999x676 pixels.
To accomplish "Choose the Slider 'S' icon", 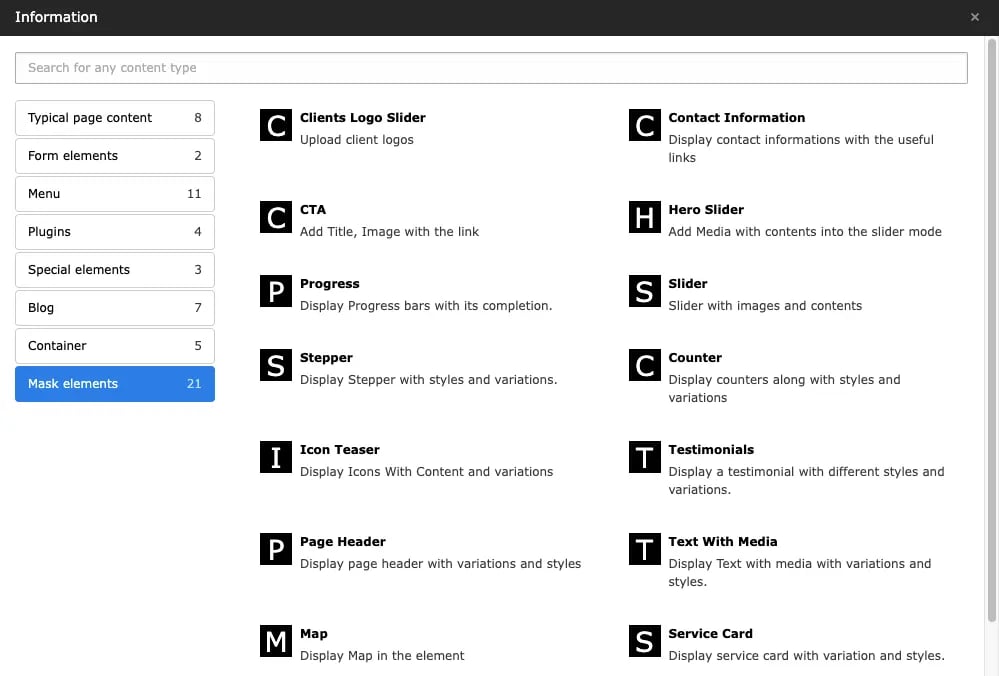I will tap(645, 291).
